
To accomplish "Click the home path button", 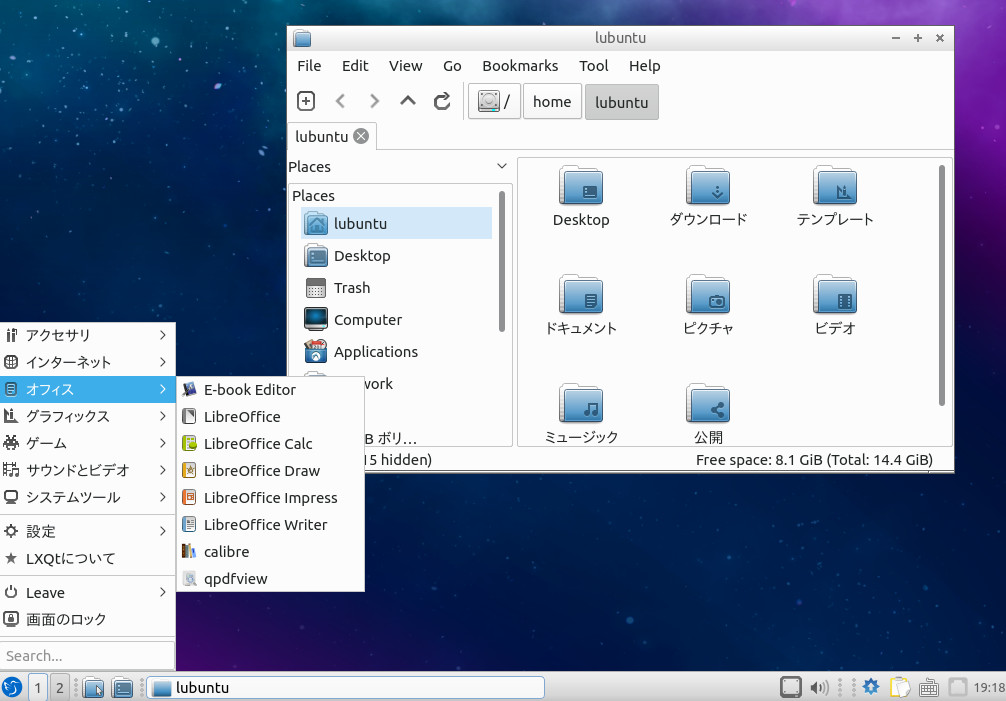I will pos(552,101).
